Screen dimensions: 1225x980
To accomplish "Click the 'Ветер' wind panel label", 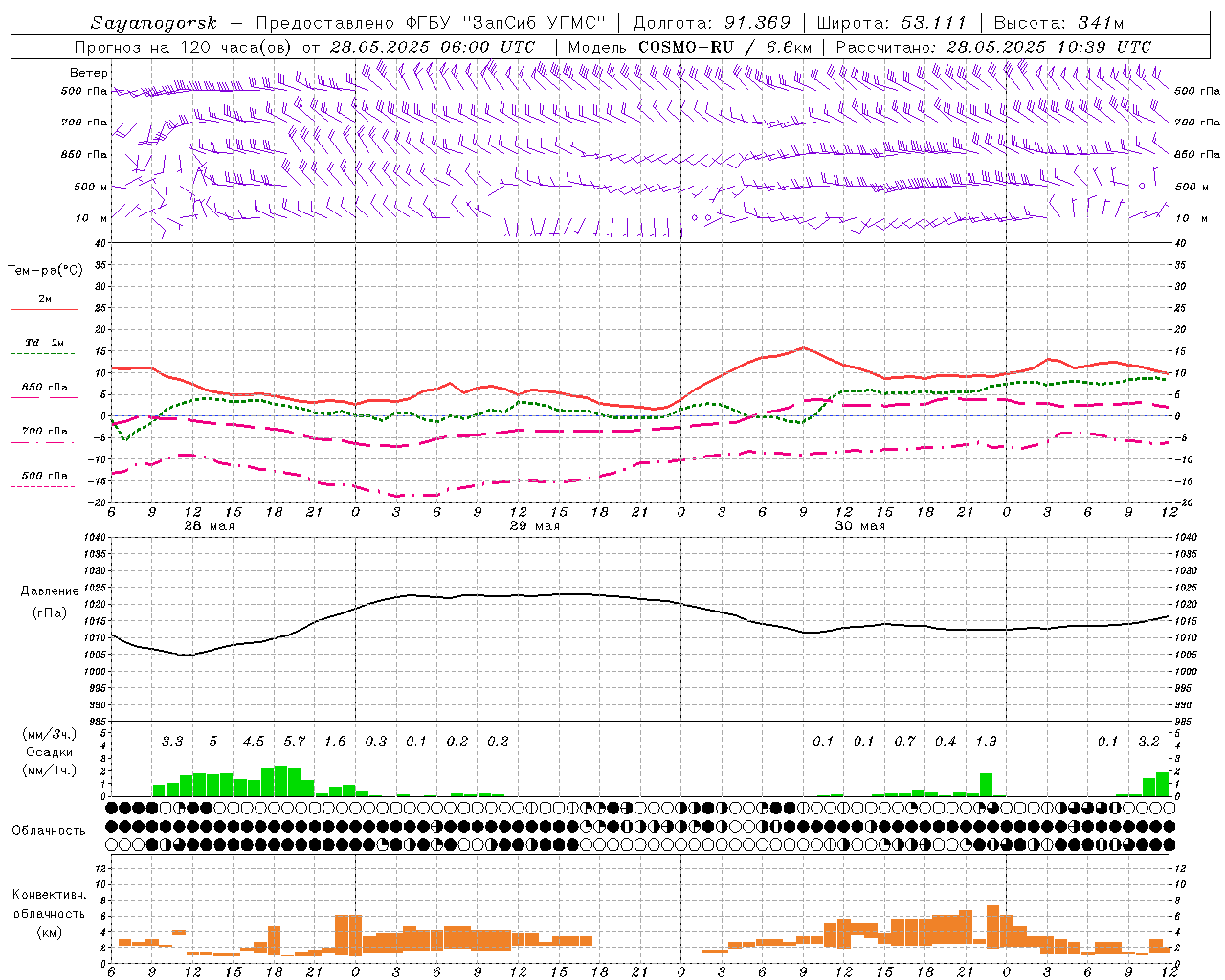I will click(88, 73).
